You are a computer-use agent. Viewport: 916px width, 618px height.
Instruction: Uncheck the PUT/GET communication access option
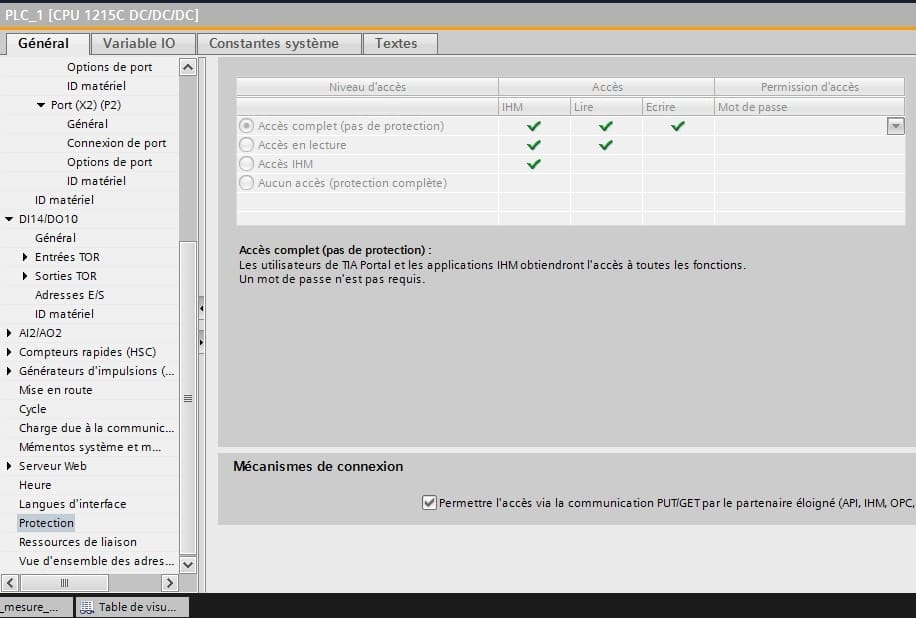429,503
